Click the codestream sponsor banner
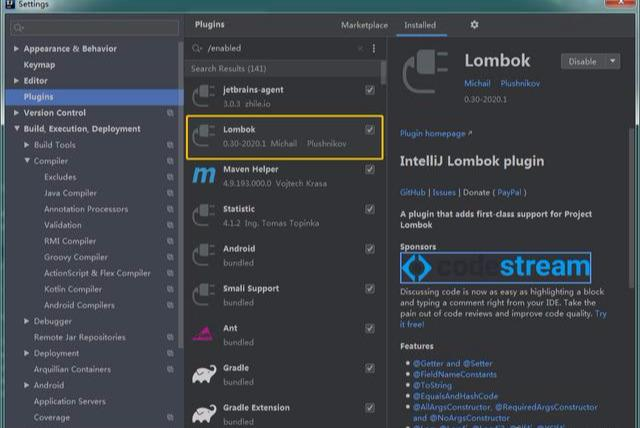The height and width of the screenshot is (428, 640). (x=496, y=268)
